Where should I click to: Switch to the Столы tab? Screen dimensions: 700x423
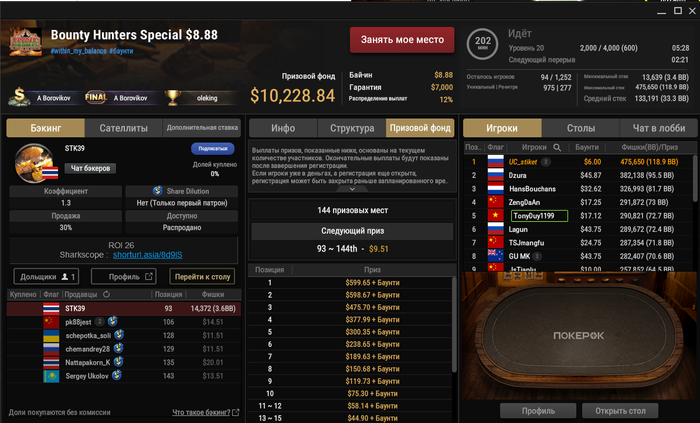click(581, 128)
